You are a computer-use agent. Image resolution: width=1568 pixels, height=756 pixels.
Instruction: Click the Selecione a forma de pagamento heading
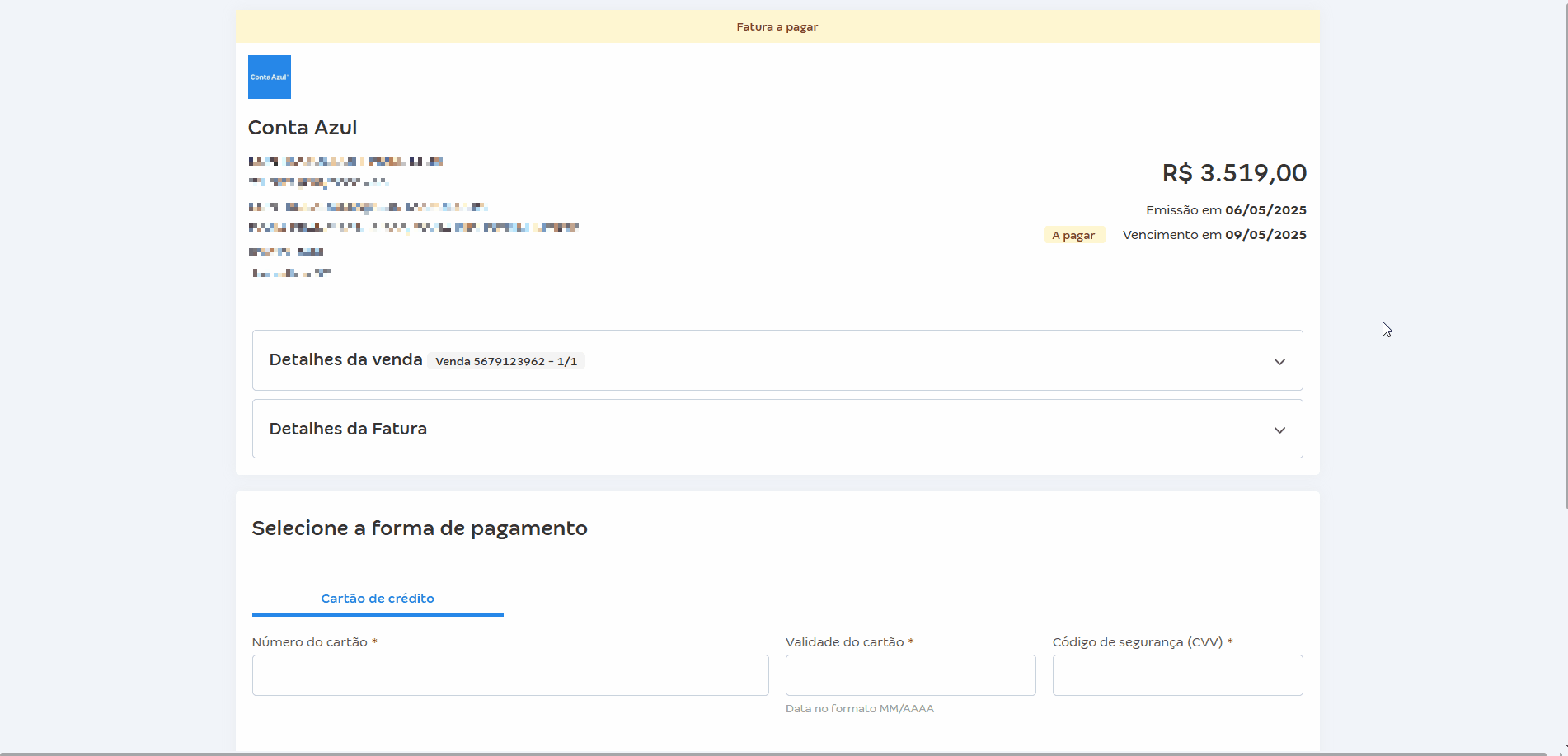[x=419, y=528]
